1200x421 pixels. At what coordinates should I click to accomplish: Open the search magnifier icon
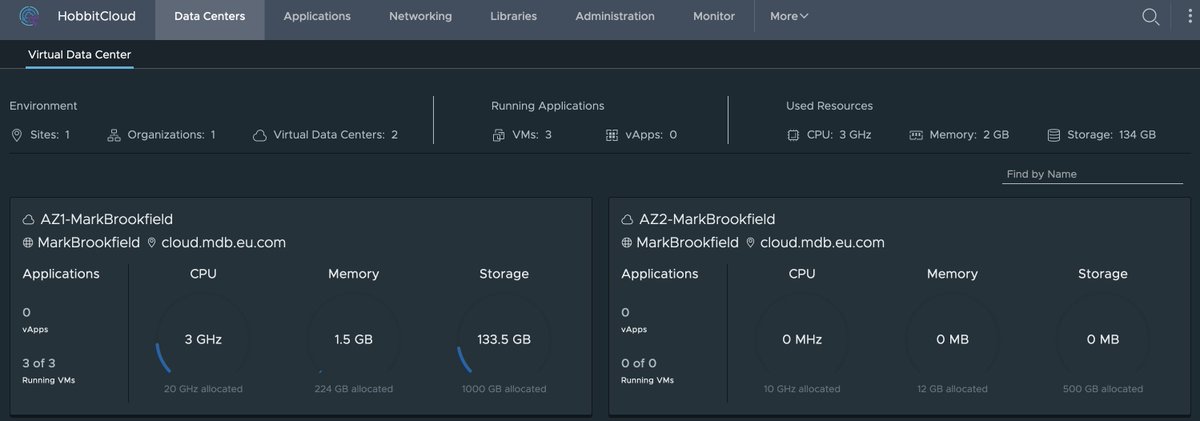click(1151, 17)
